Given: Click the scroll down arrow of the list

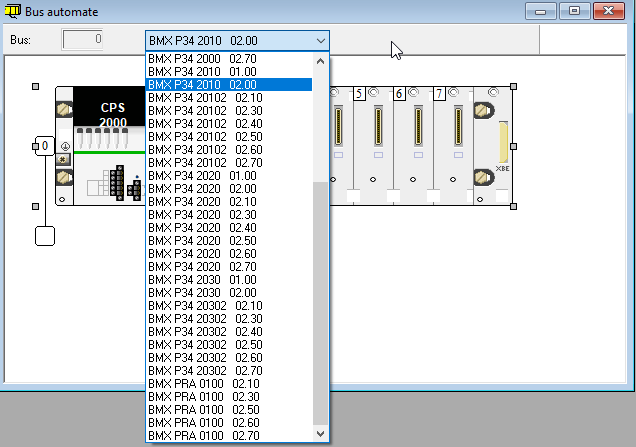Looking at the screenshot, I should pos(321,435).
